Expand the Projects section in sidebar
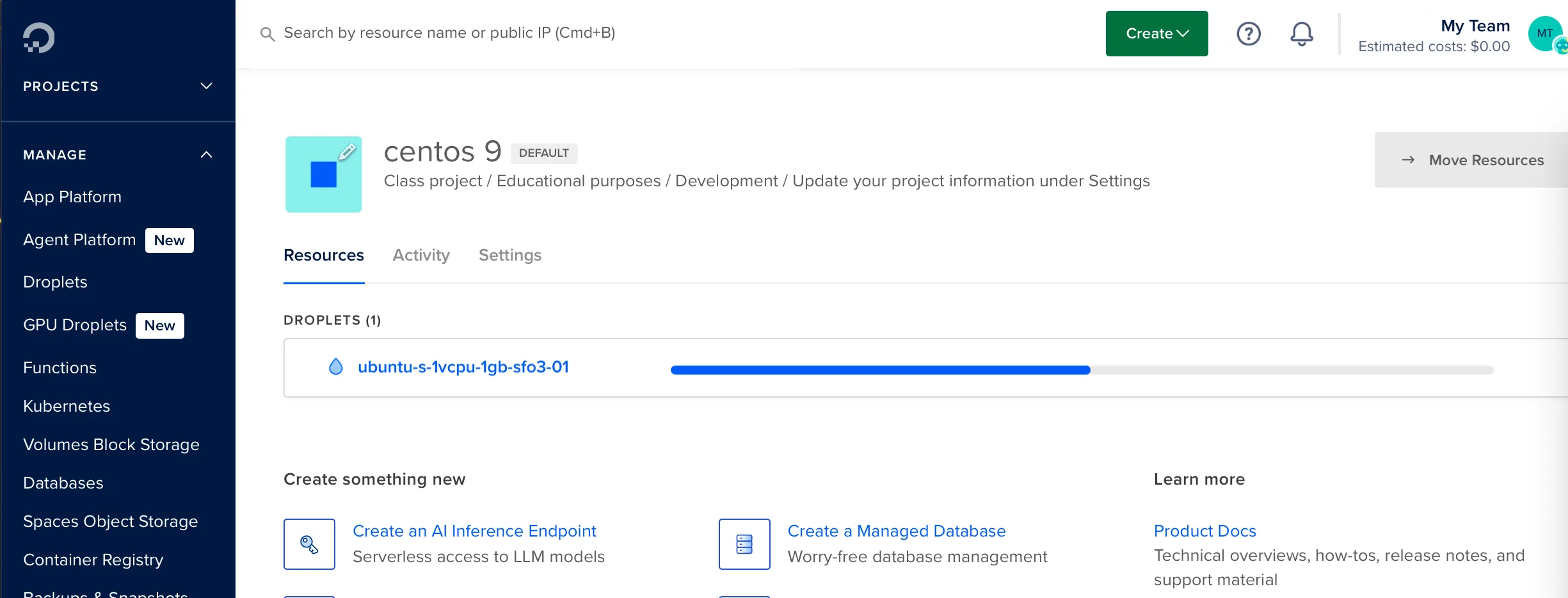 pyautogui.click(x=206, y=86)
